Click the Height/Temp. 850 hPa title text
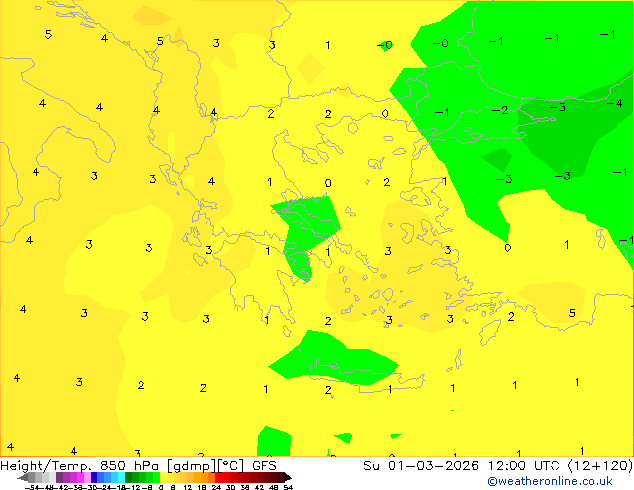This screenshot has height=490, width=634. (x=79, y=466)
